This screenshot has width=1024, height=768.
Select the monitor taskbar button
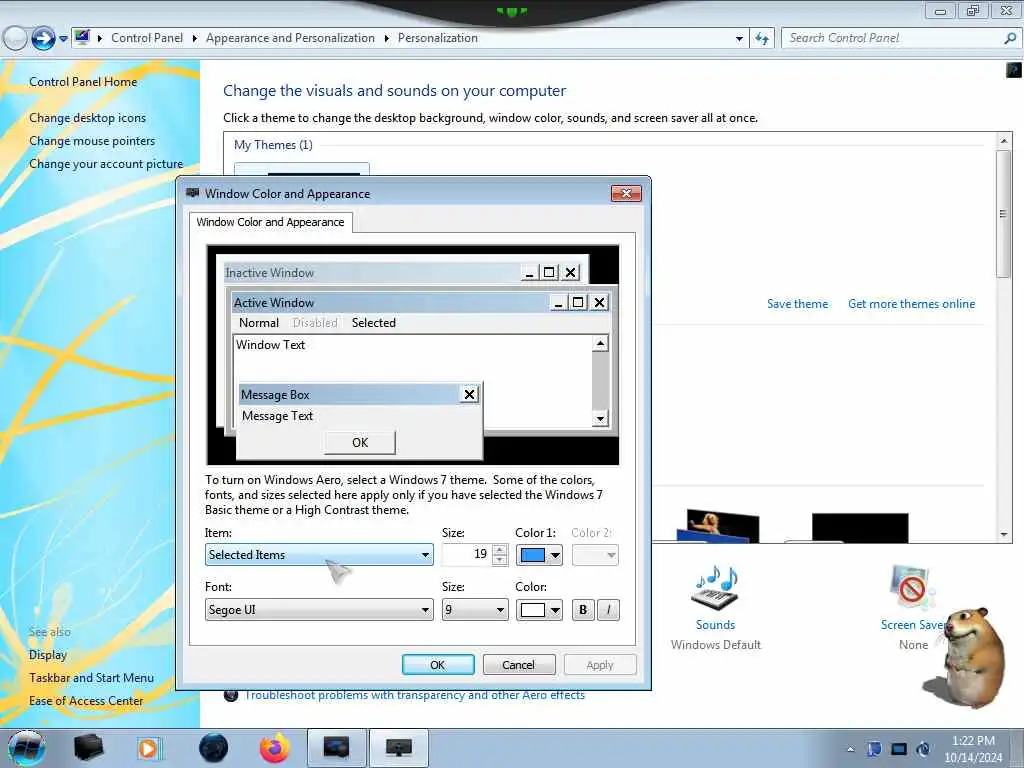point(398,748)
